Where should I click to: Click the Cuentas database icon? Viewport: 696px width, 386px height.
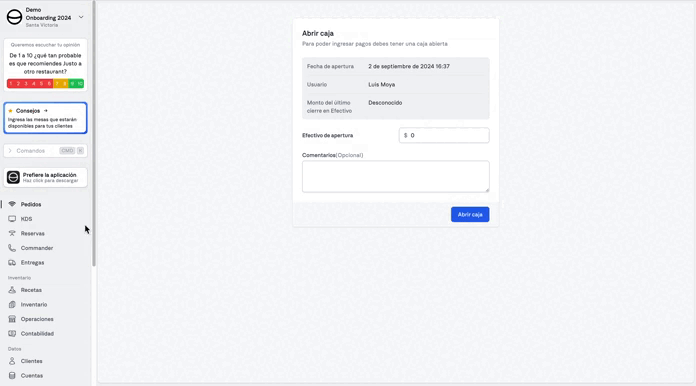point(12,375)
